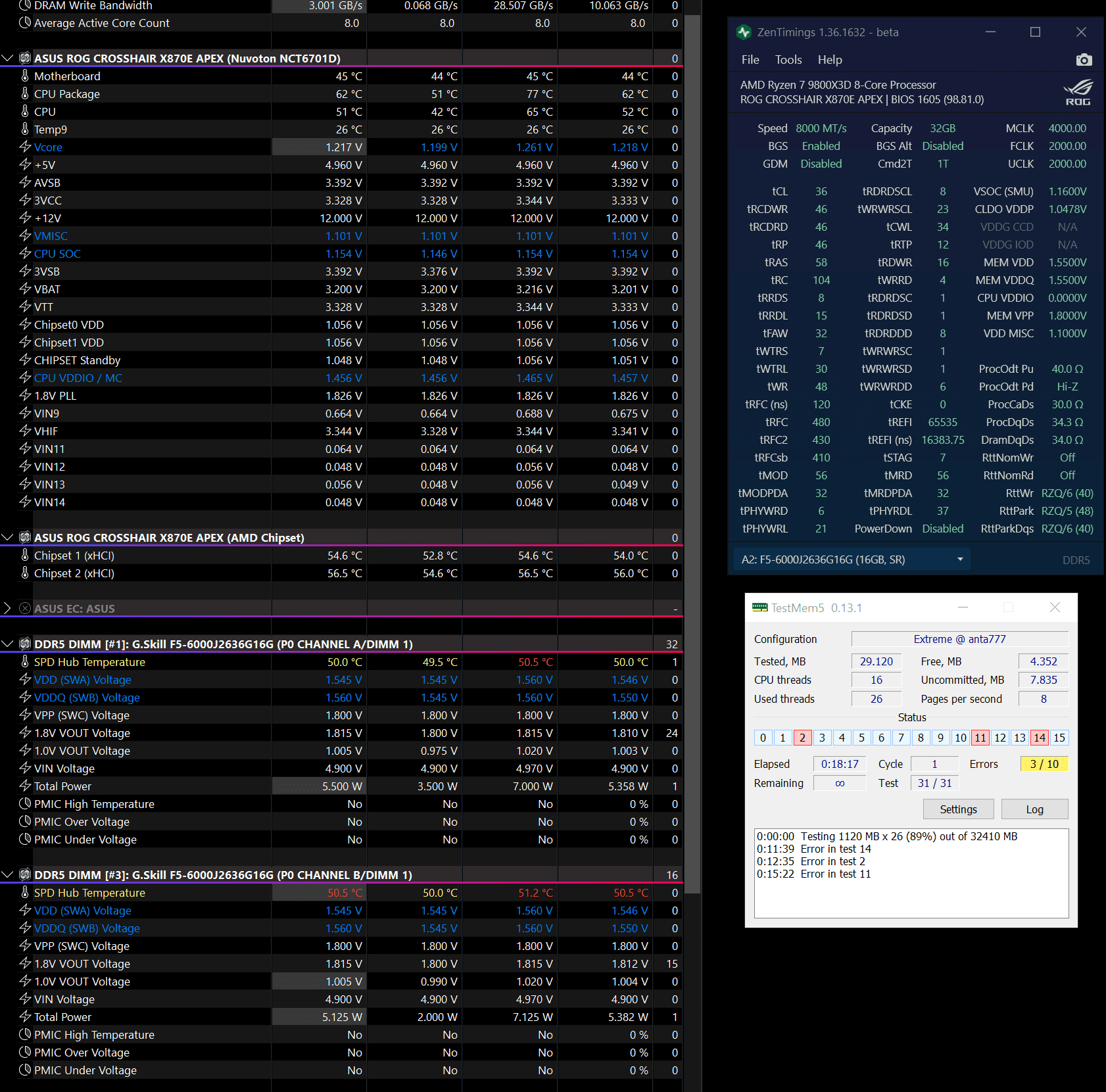Click the CPU Package maximum value 77 °C
1106x1092 pixels.
[539, 94]
